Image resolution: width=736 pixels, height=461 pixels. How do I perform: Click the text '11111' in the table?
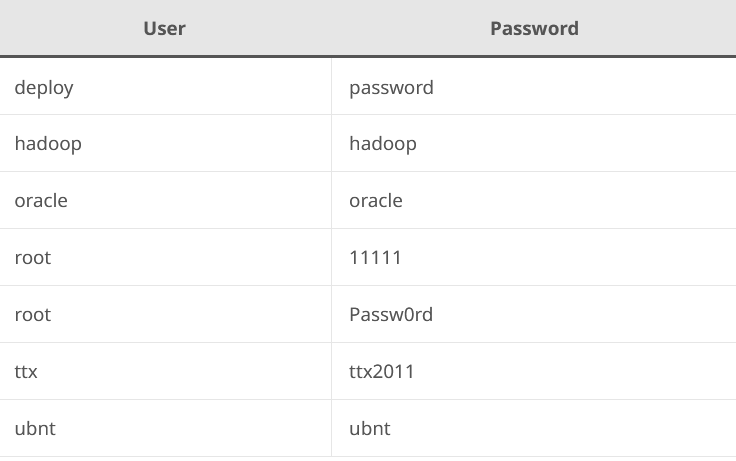375,257
